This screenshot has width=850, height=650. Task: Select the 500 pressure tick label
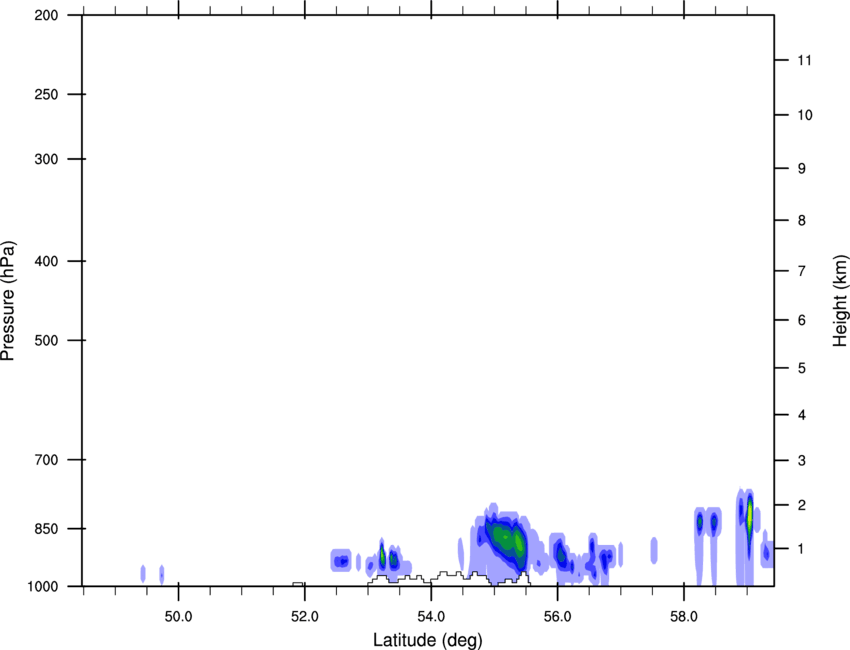46,341
